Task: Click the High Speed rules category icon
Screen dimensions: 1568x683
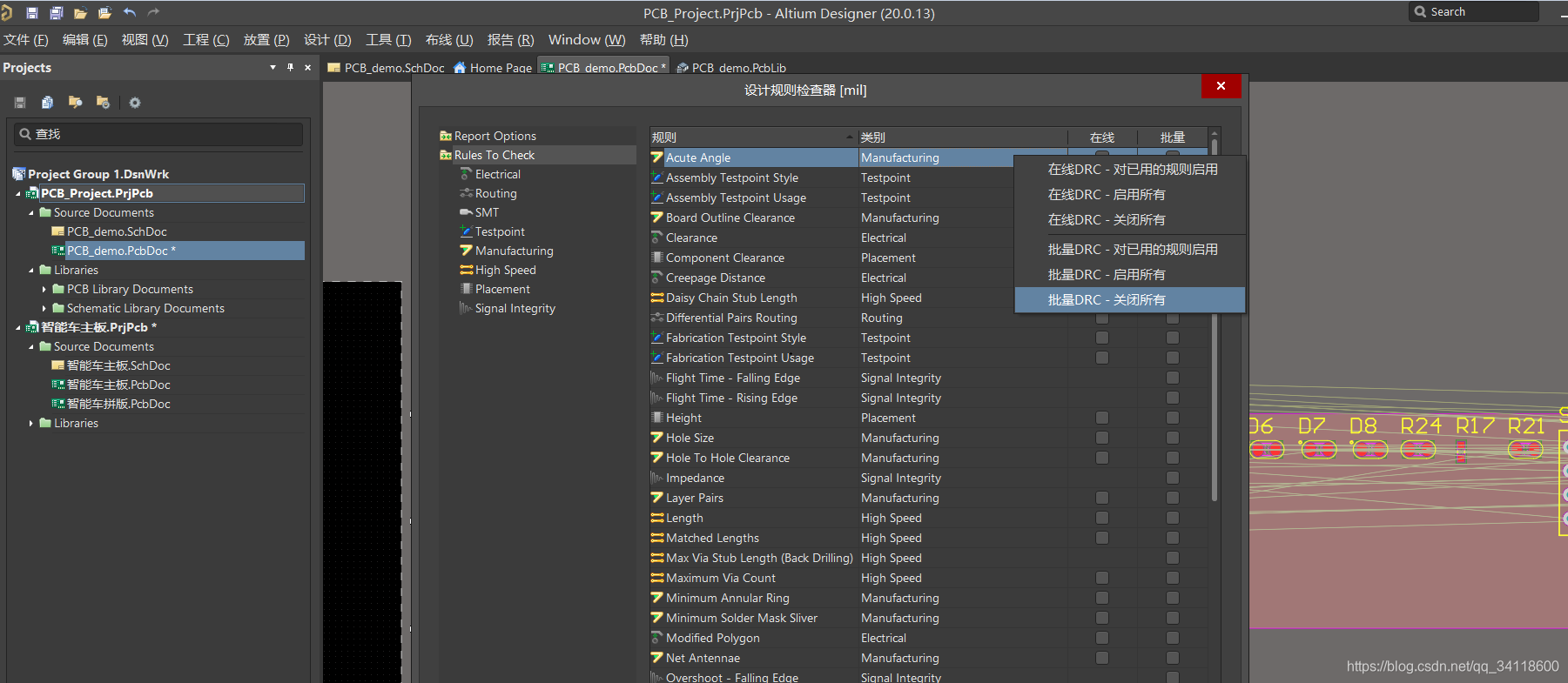Action: tap(466, 270)
